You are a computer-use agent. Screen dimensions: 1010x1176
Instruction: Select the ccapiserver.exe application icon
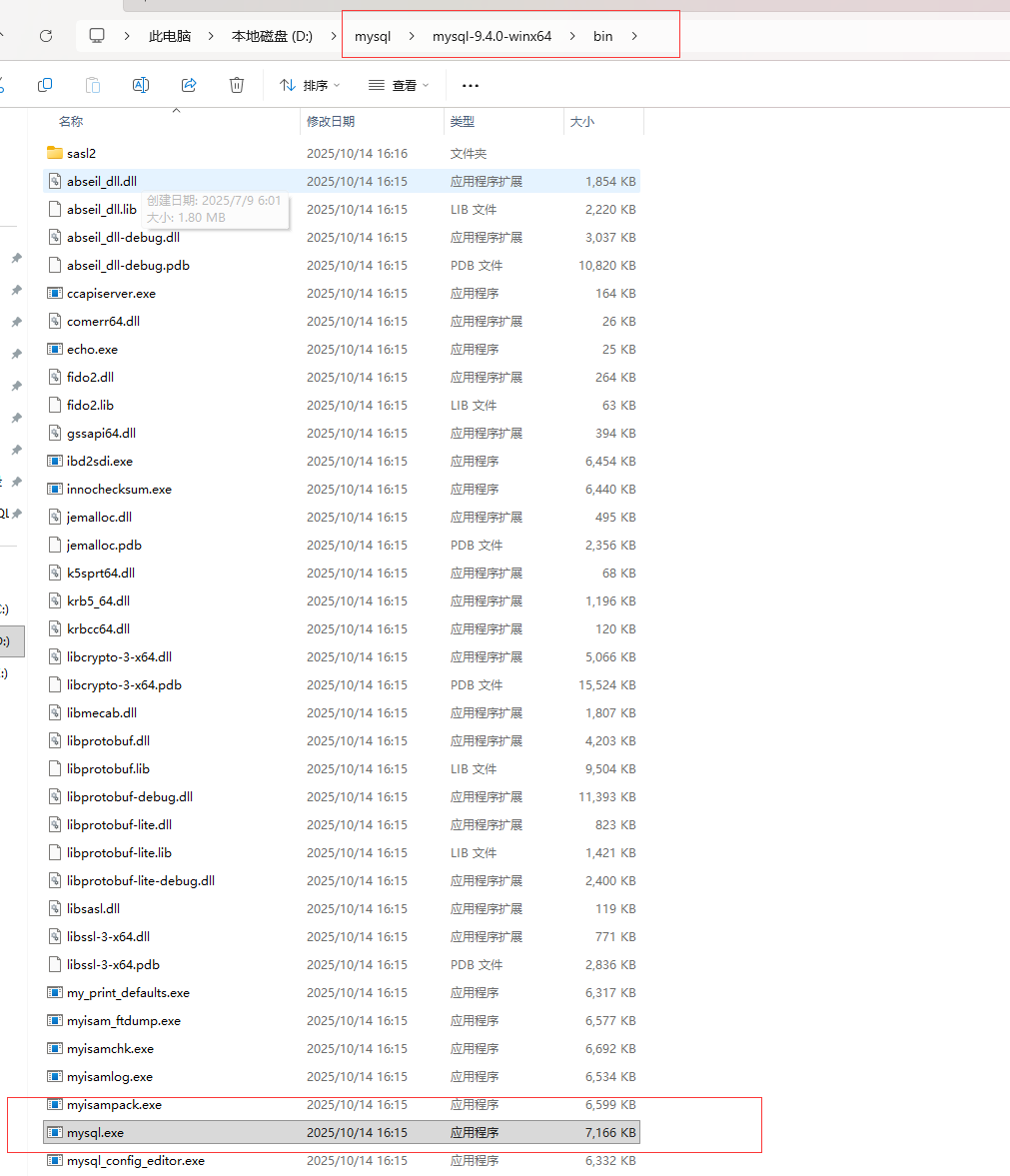click(x=55, y=293)
